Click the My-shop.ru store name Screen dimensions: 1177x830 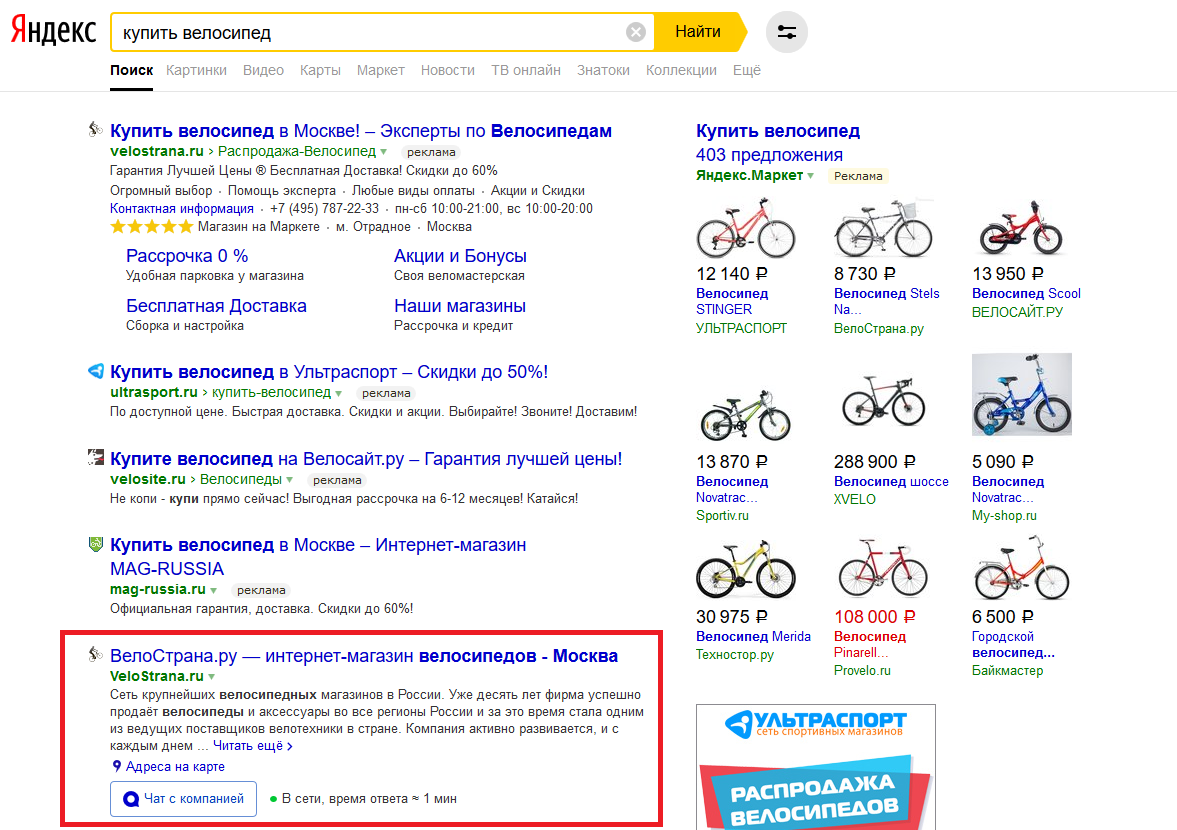pyautogui.click(x=1004, y=516)
